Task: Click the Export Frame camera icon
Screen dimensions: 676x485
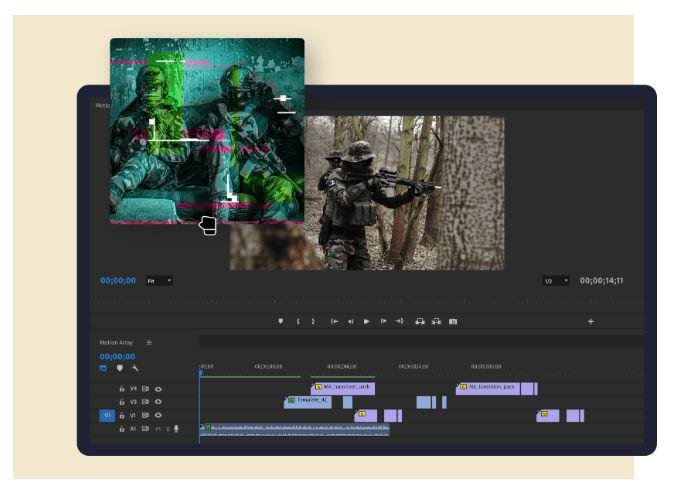Action: (x=453, y=321)
